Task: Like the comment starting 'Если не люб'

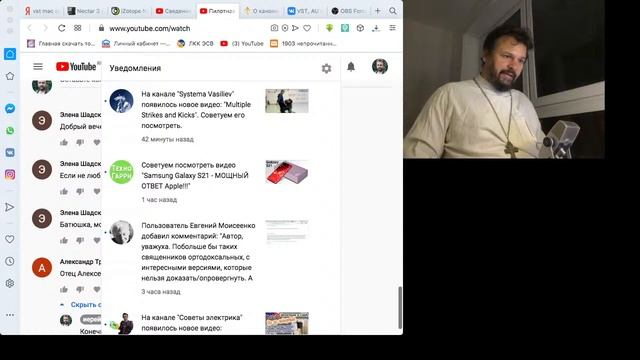Action: (x=64, y=191)
